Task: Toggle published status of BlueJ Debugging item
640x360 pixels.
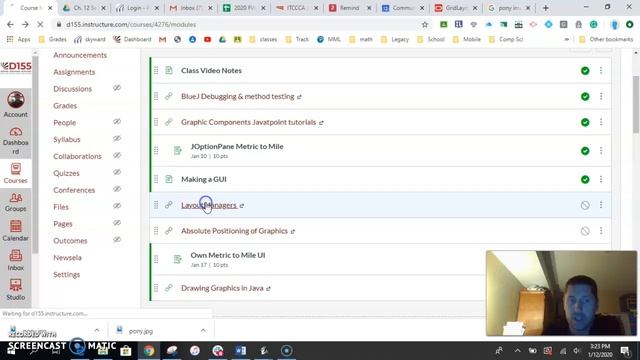Action: pos(585,96)
